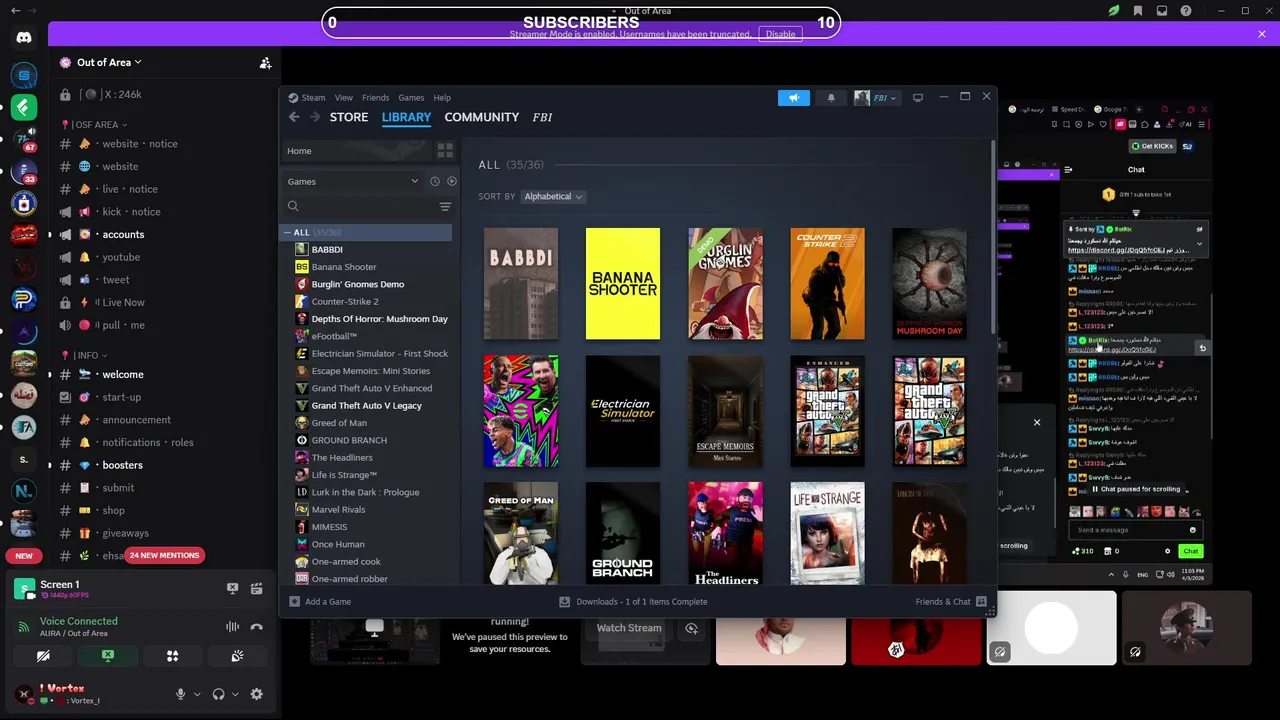
Task: Open Banana Shooter cover thumbnail
Action: pos(623,284)
